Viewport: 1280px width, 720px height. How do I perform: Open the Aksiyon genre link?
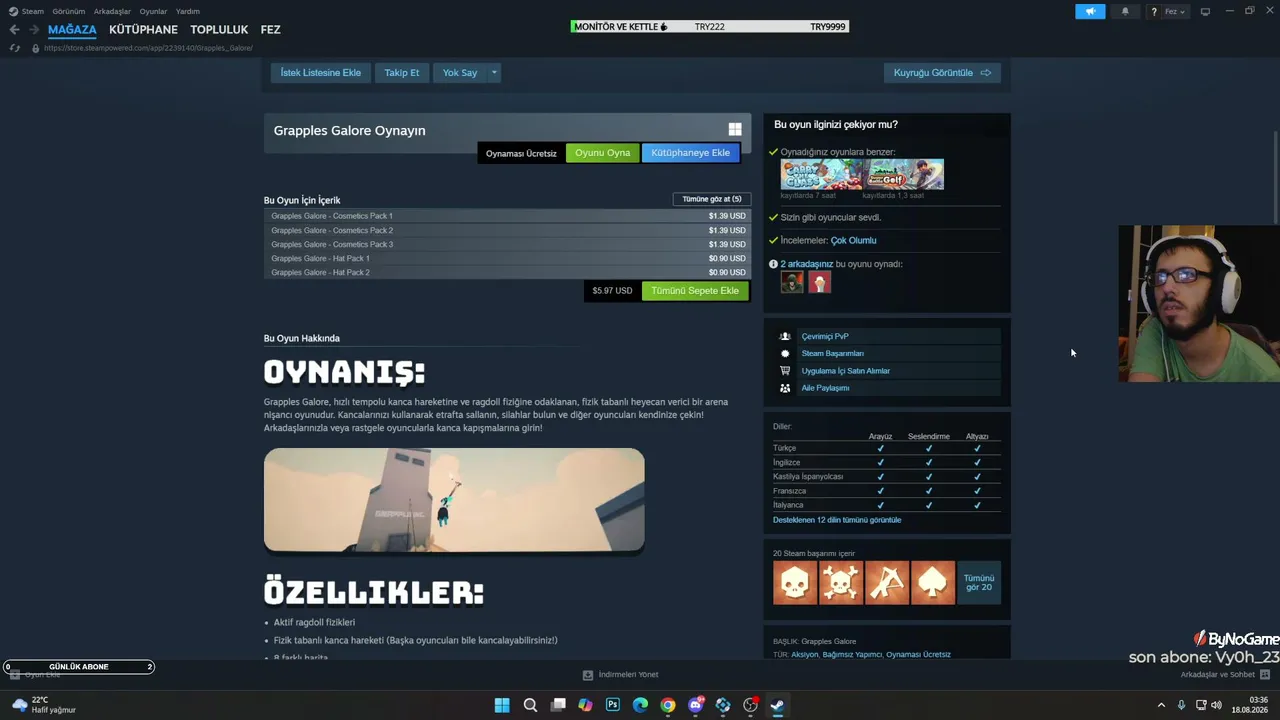(805, 655)
